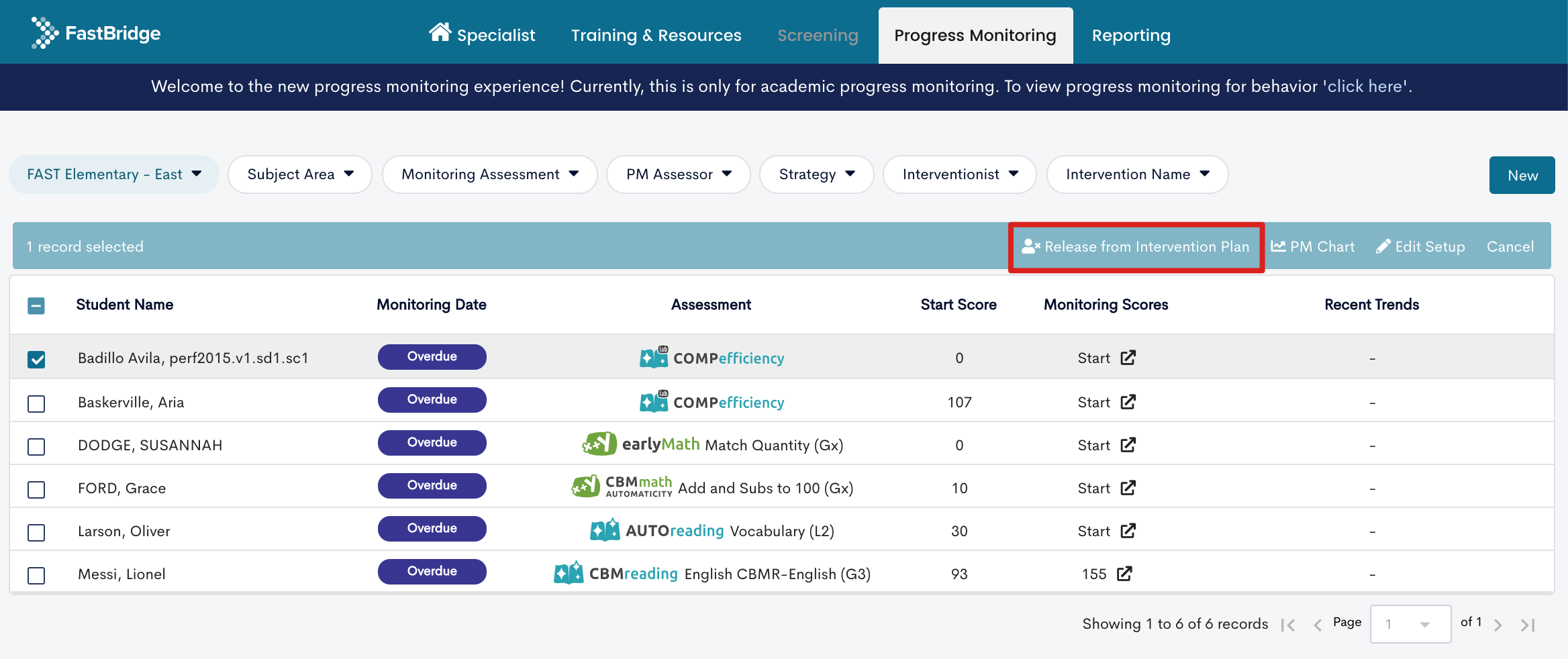This screenshot has height=659, width=1568.
Task: Open the external link icon beside score 155
Action: pyautogui.click(x=1124, y=573)
